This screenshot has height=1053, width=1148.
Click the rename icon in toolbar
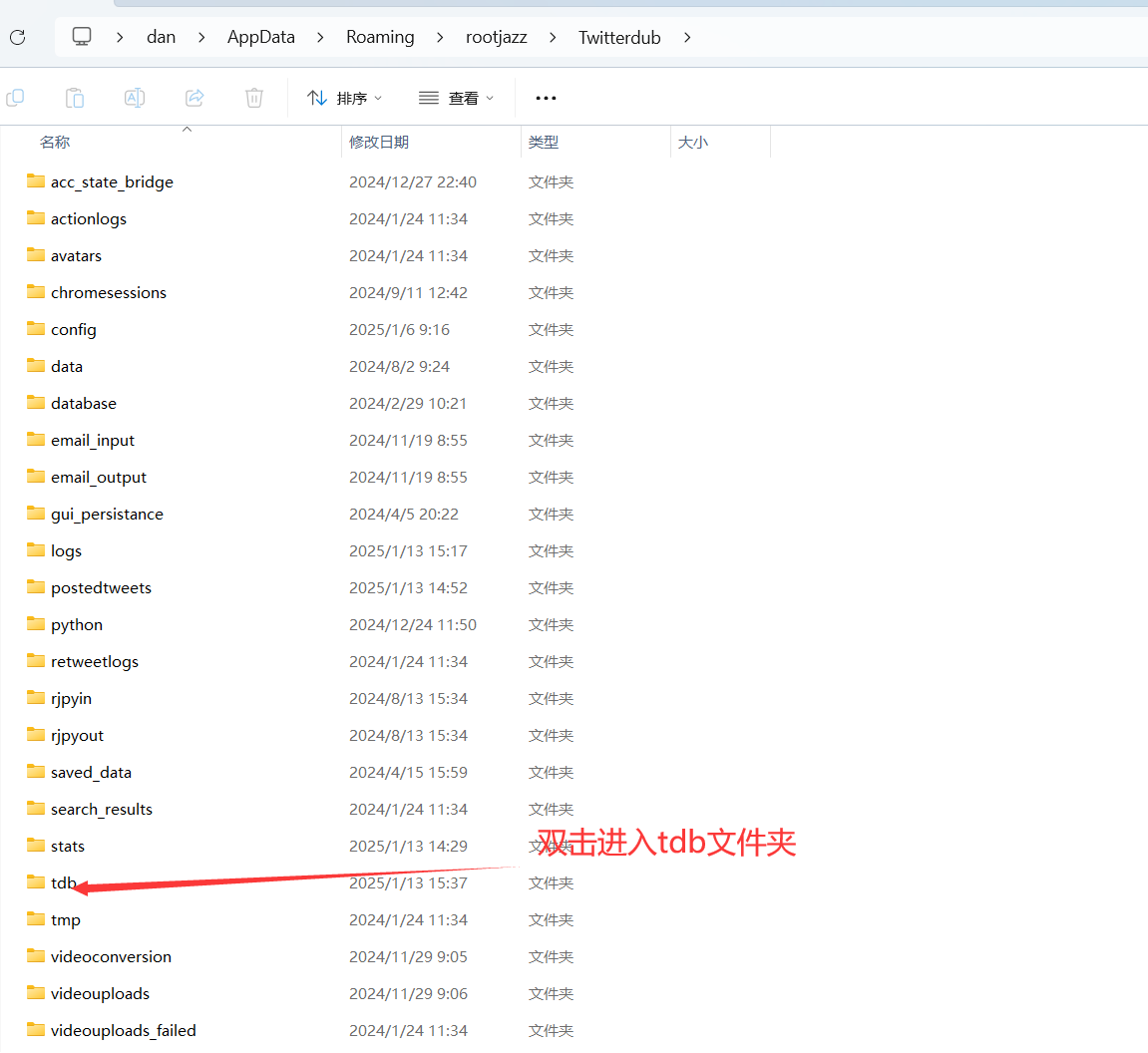(x=135, y=98)
